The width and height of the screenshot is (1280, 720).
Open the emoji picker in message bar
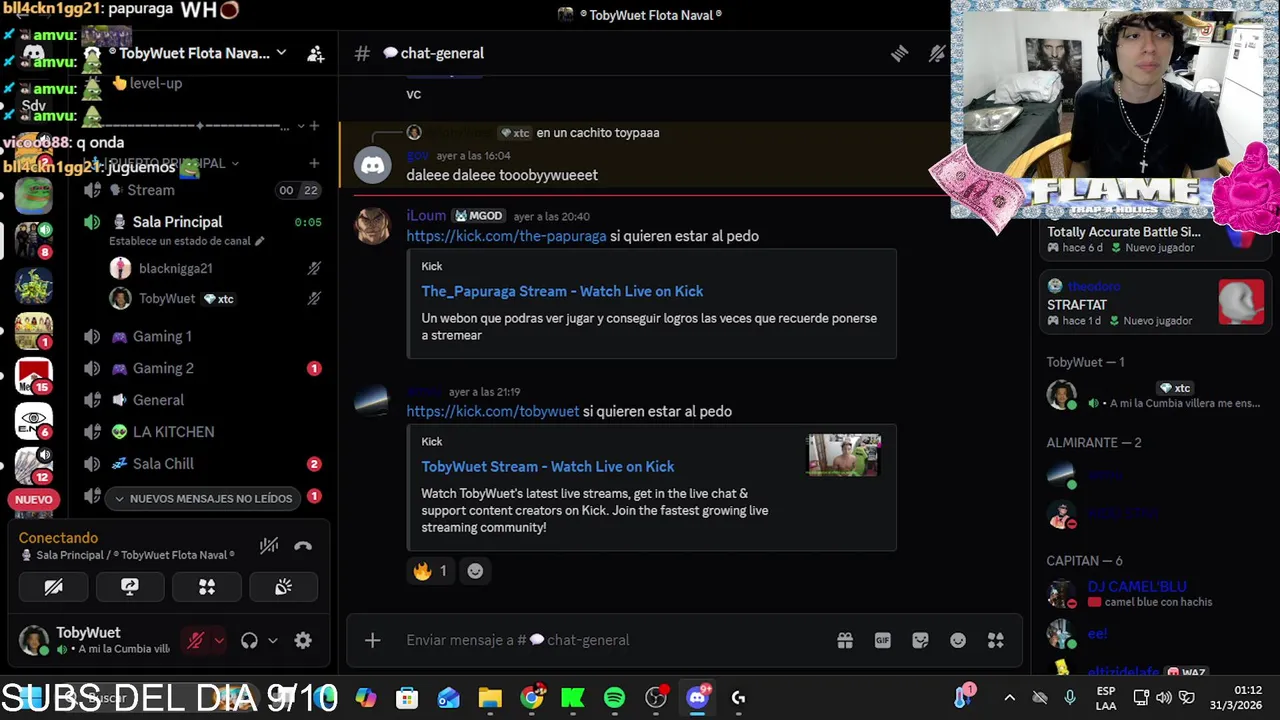pyautogui.click(x=958, y=640)
